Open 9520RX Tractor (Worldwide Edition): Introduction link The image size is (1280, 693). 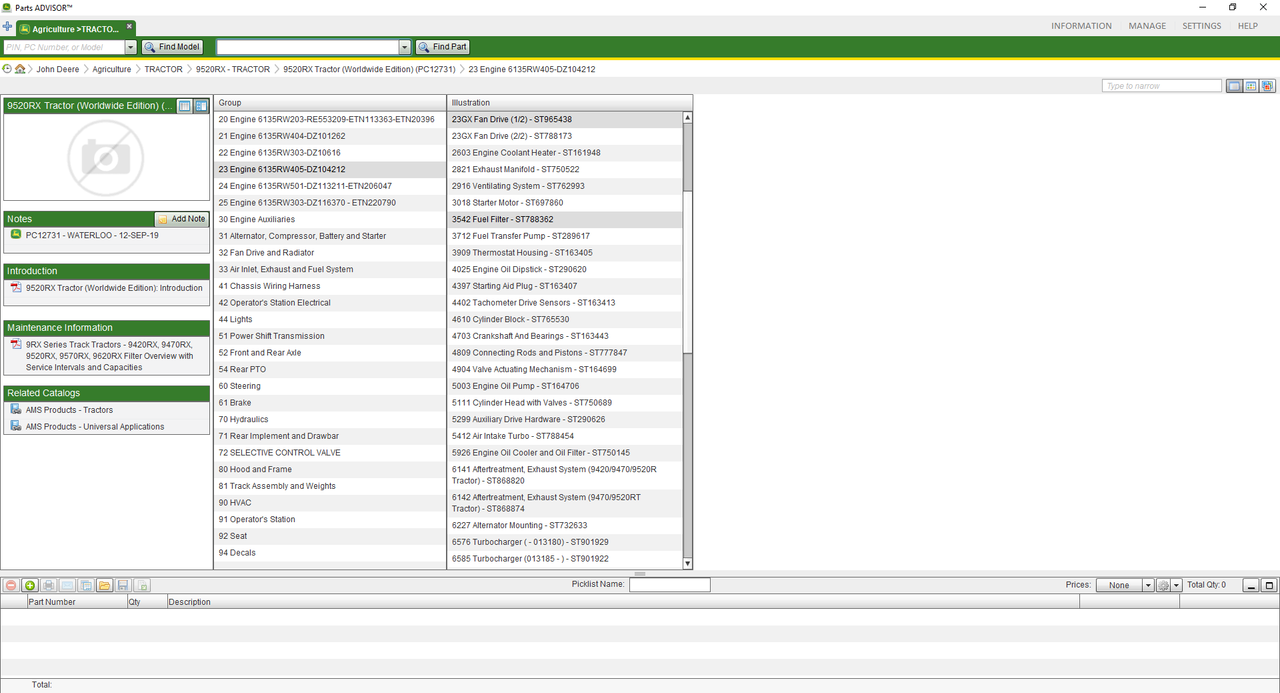click(x=114, y=288)
